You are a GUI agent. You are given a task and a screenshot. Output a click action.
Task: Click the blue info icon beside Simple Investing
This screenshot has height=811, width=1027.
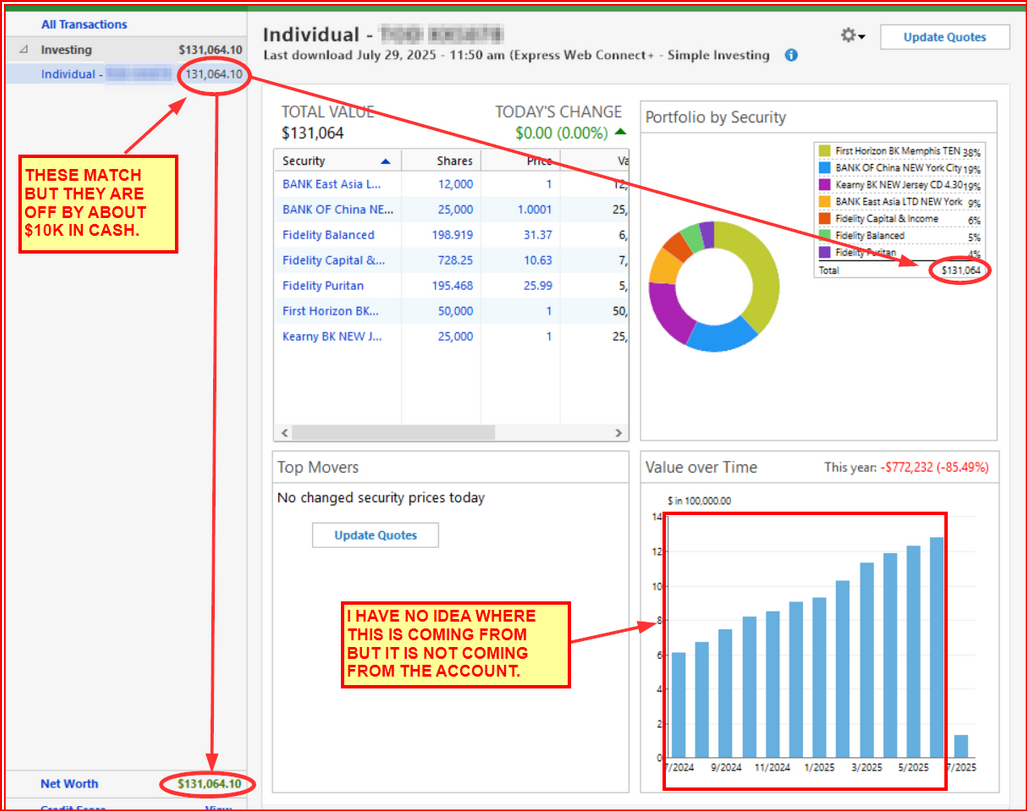pos(791,56)
